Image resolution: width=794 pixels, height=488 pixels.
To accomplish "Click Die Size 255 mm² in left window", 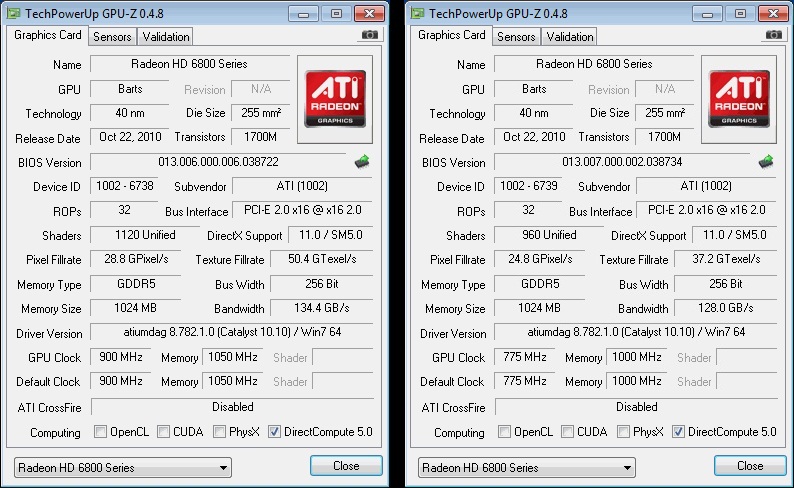I will pyautogui.click(x=260, y=113).
